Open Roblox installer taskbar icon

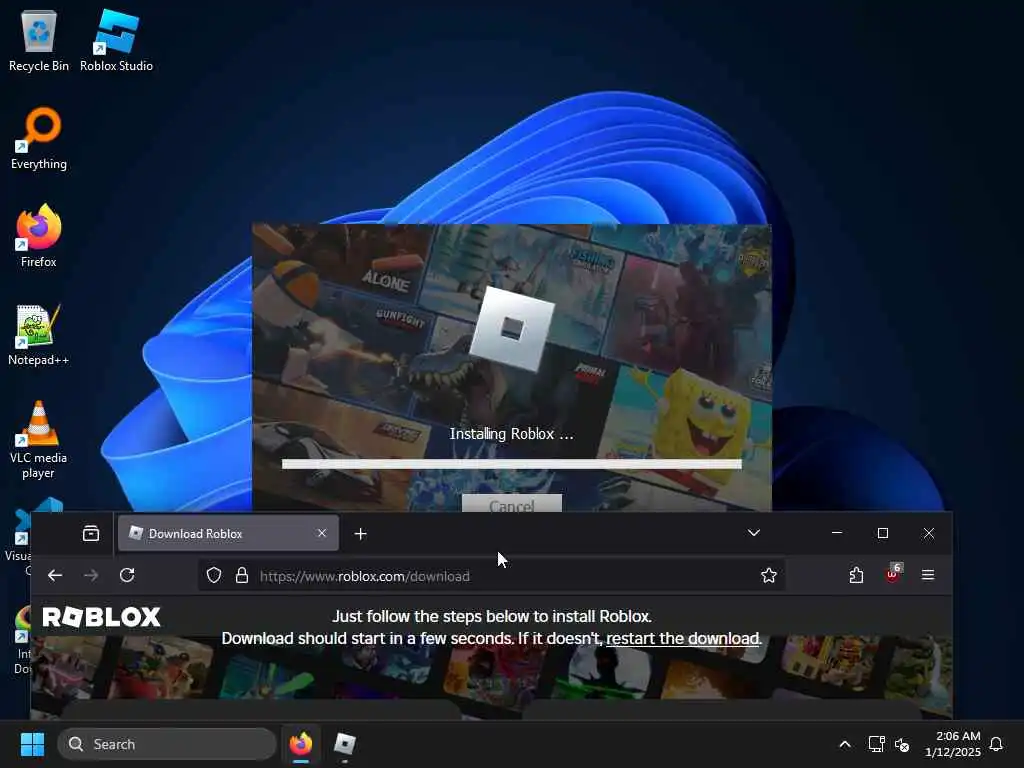point(345,744)
